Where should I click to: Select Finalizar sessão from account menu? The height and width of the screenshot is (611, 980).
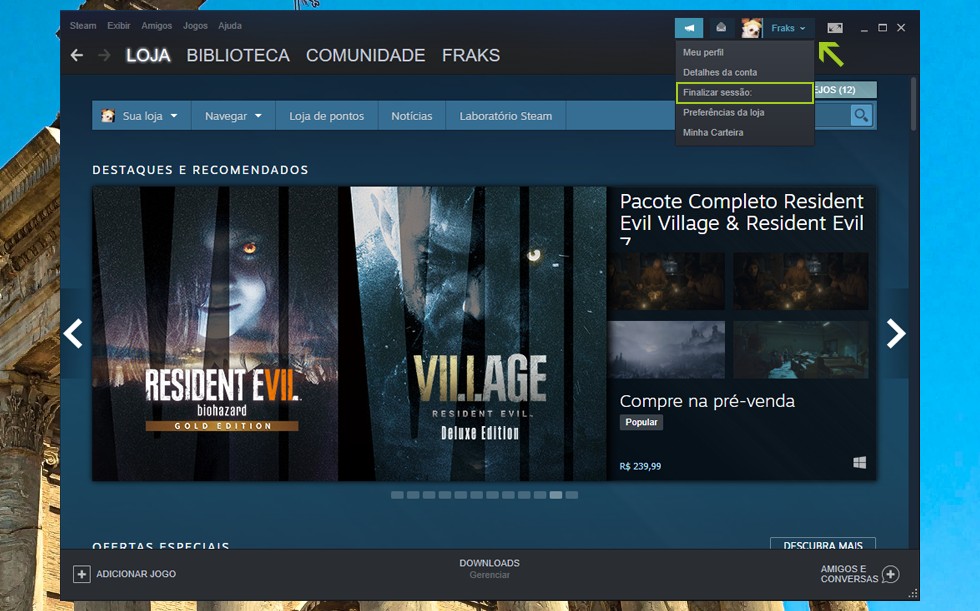[x=744, y=93]
